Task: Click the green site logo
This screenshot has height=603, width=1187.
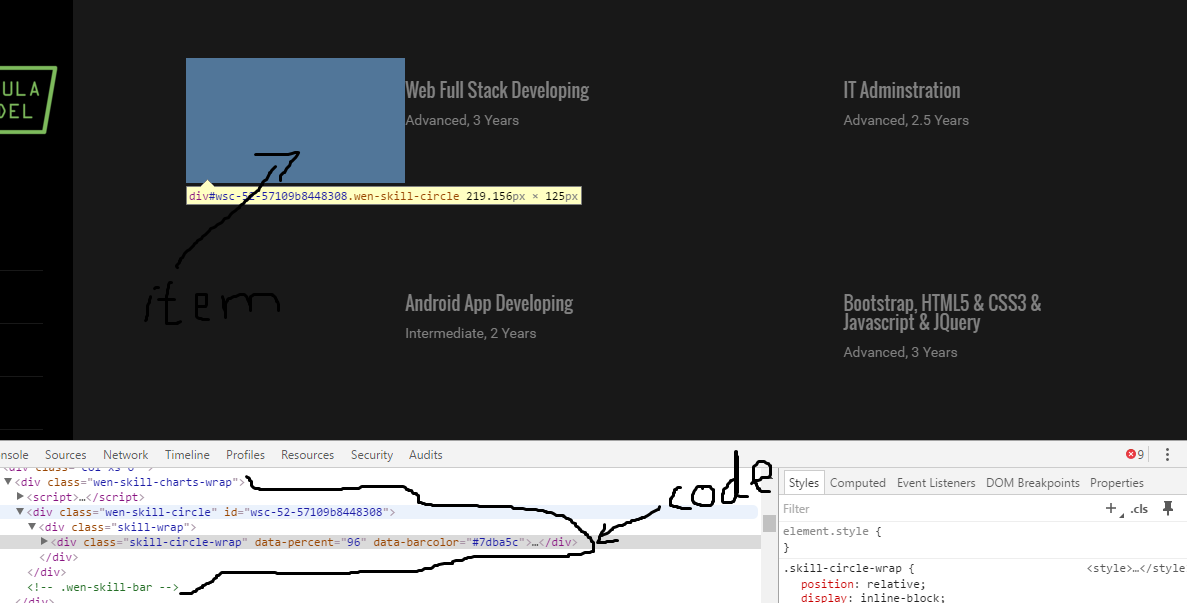Action: (x=28, y=100)
